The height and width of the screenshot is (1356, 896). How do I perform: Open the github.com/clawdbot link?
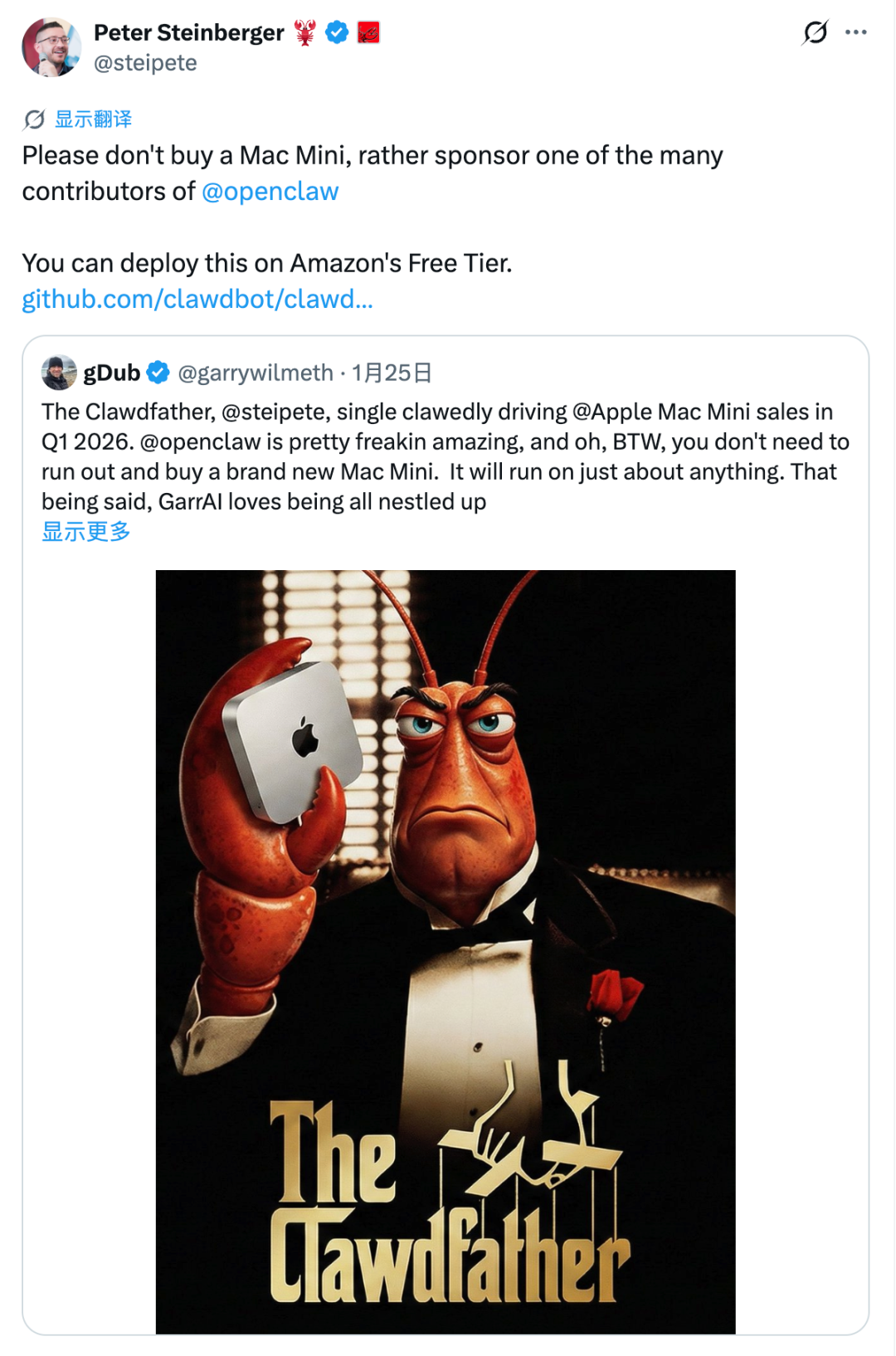tap(197, 299)
